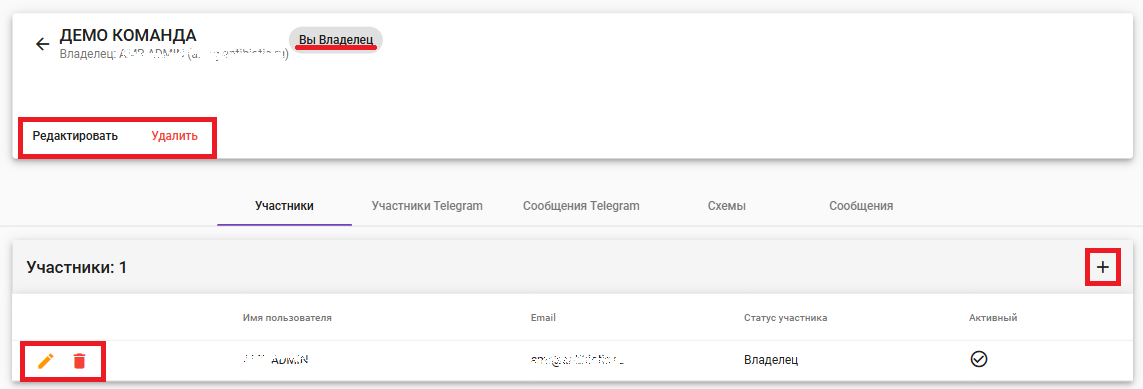Delete the participant with the trash icon

click(x=79, y=361)
